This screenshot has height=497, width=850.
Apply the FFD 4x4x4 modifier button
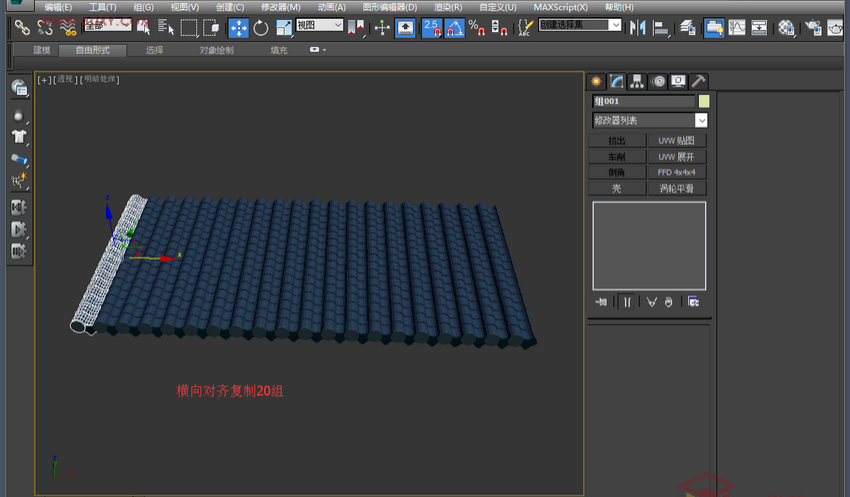677,172
